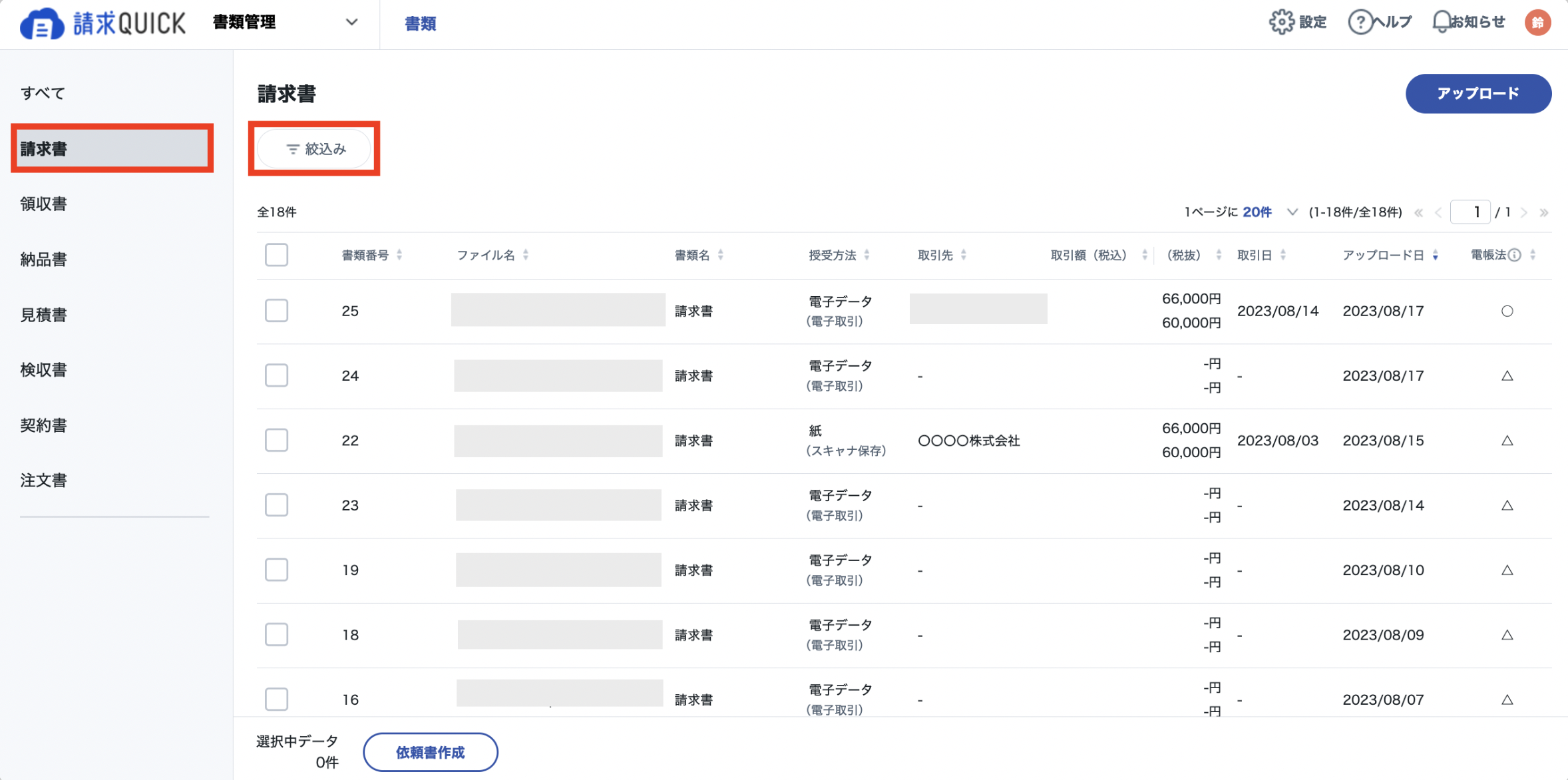
Task: Click the 請求QUICK cloud logo icon
Action: 42,24
